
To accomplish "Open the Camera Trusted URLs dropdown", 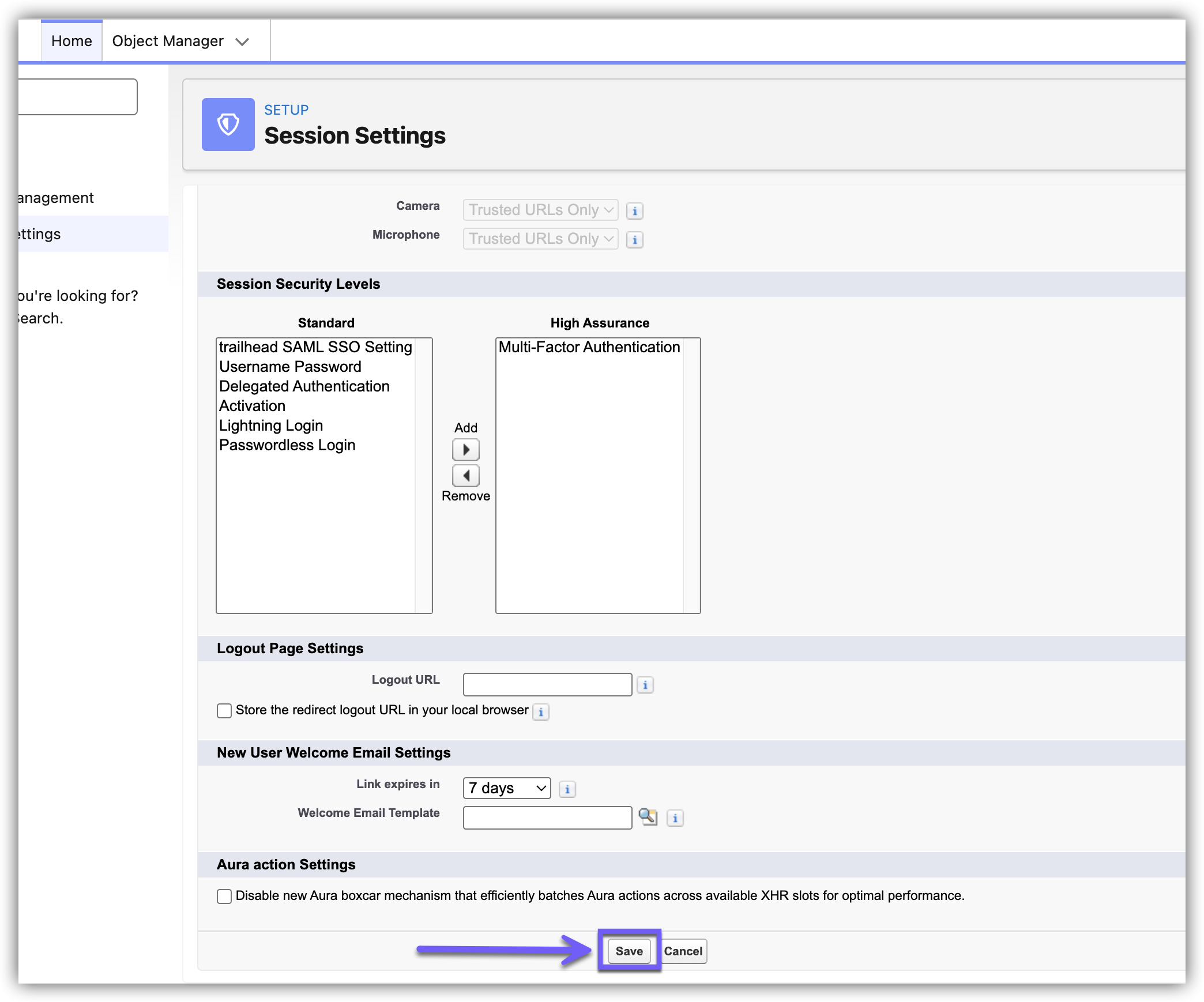I will coord(540,210).
